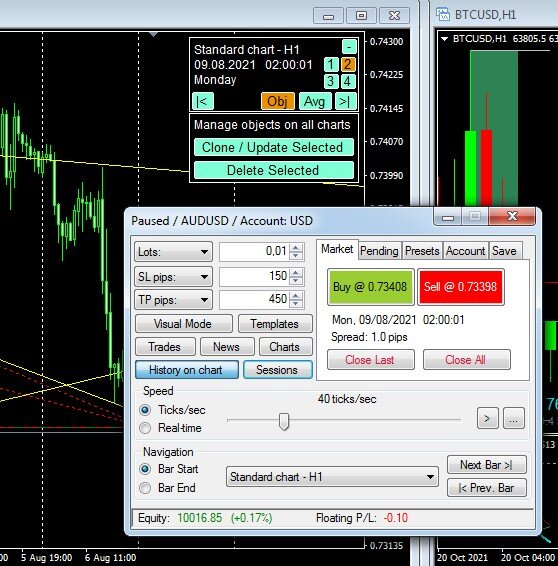This screenshot has width=558, height=566.
Task: Jump to chart start with |< button
Action: [203, 101]
